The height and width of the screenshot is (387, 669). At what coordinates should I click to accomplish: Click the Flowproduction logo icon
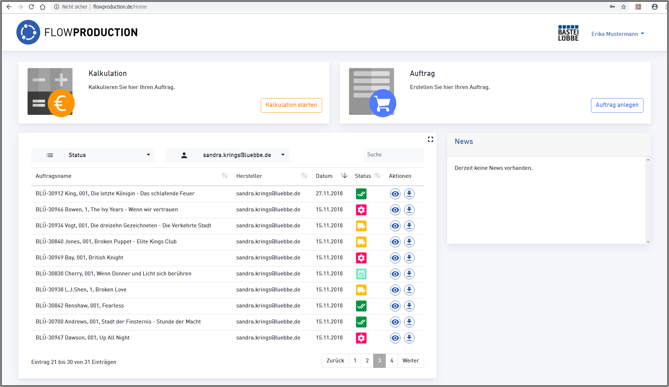click(x=28, y=32)
